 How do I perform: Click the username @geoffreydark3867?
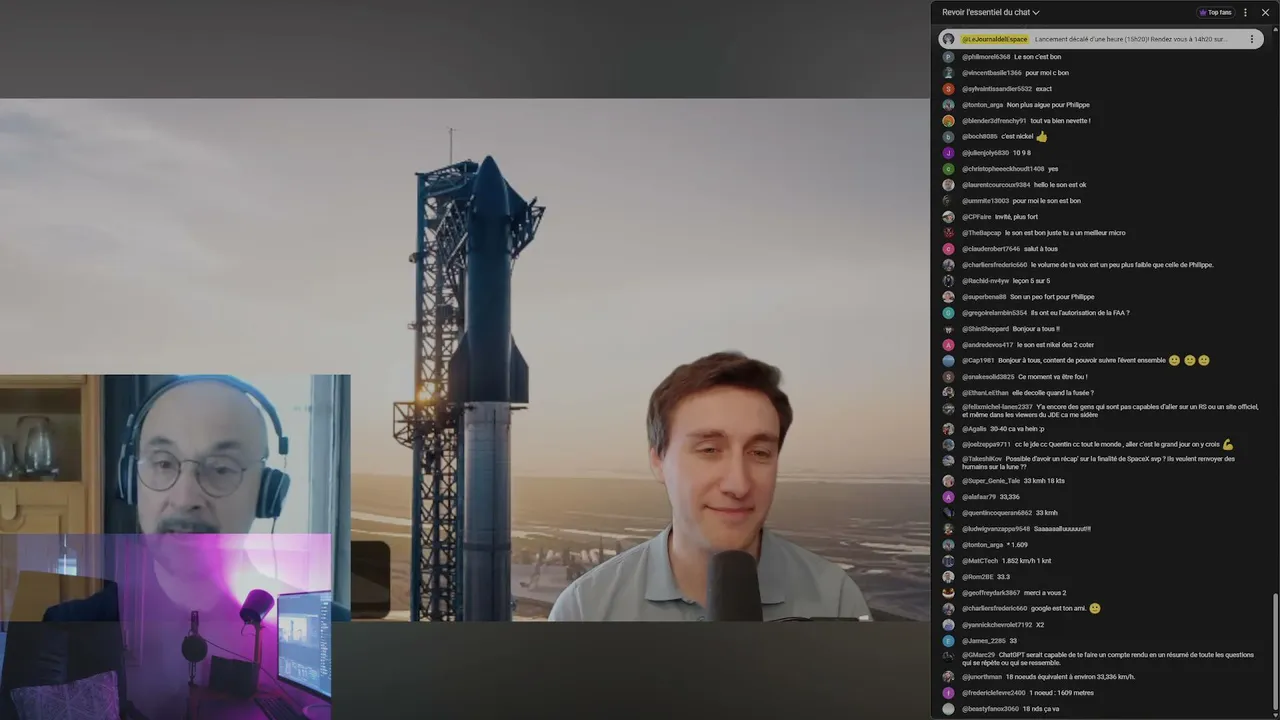tap(991, 593)
